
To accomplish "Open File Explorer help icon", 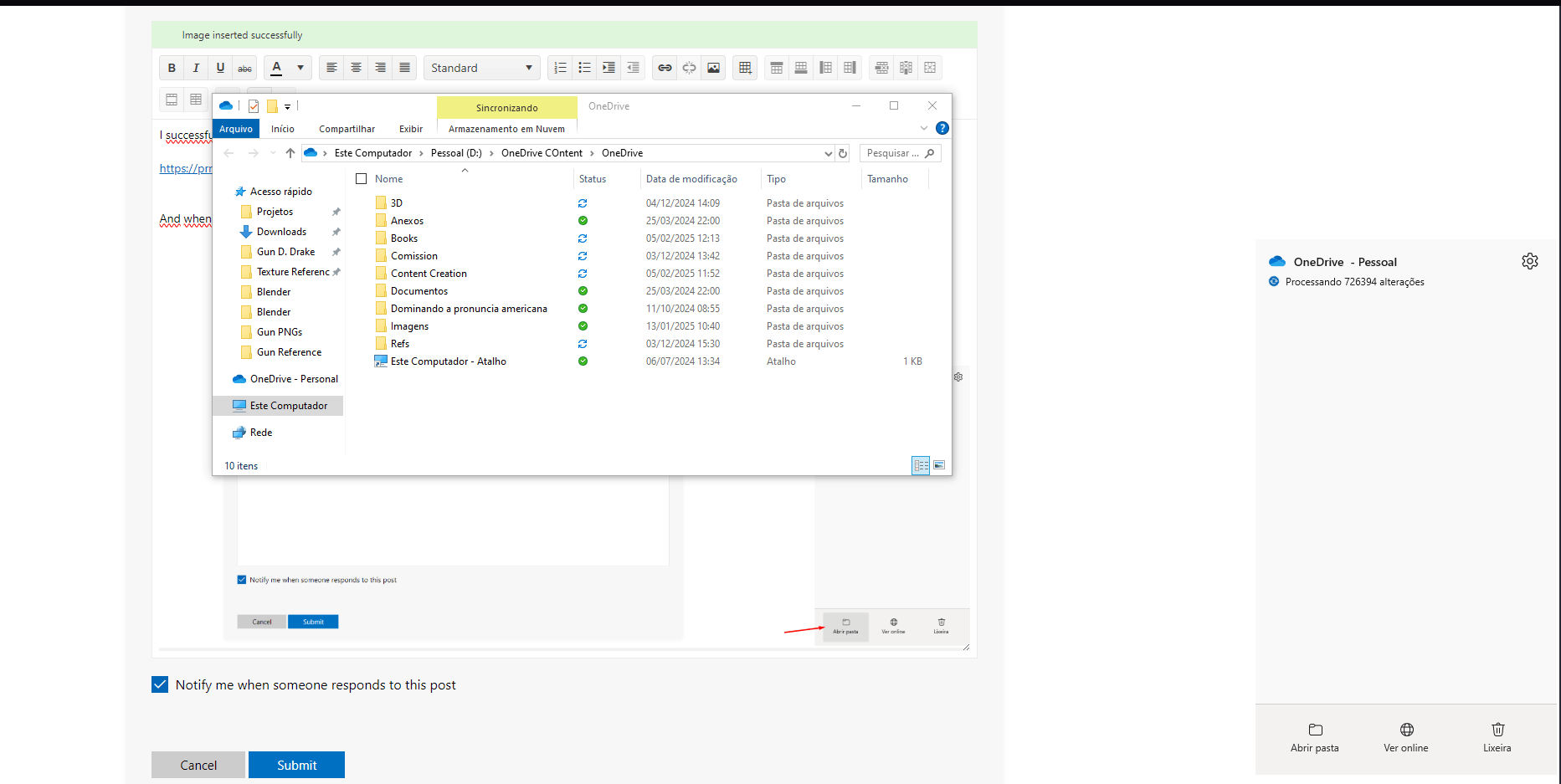I will (942, 128).
